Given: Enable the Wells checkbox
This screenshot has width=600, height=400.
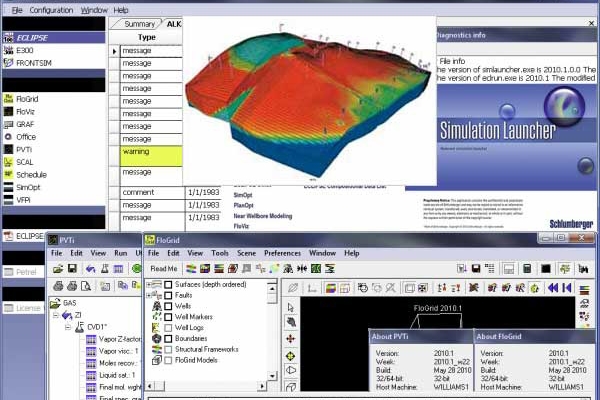Looking at the screenshot, I should 168,306.
